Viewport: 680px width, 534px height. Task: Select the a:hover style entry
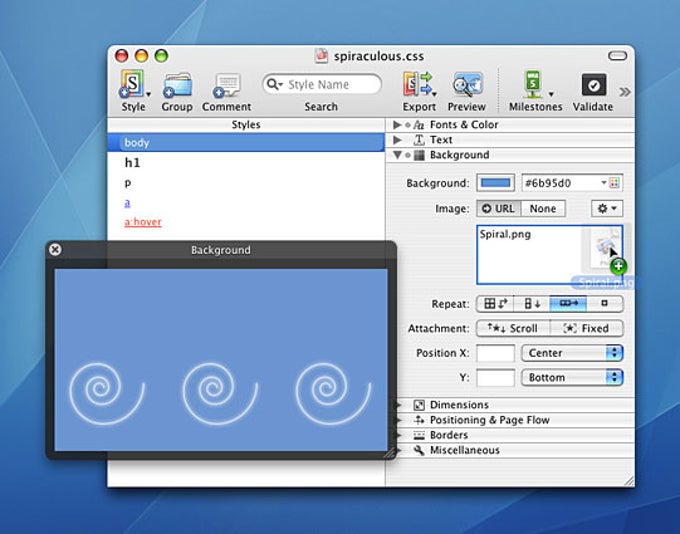143,222
